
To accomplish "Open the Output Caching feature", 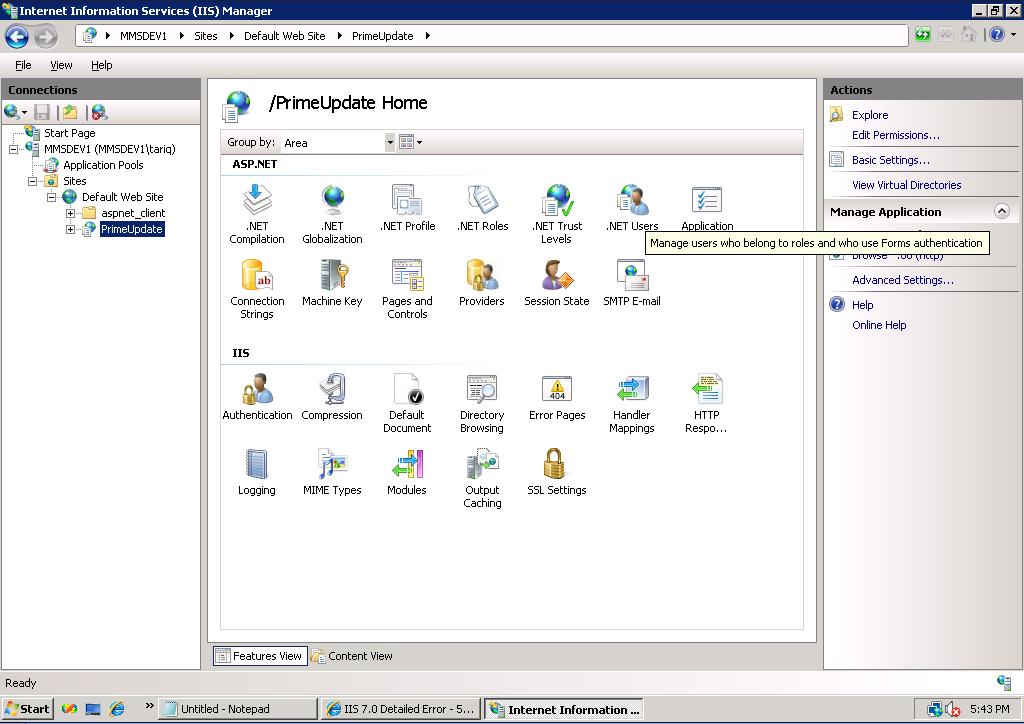I will 482,478.
